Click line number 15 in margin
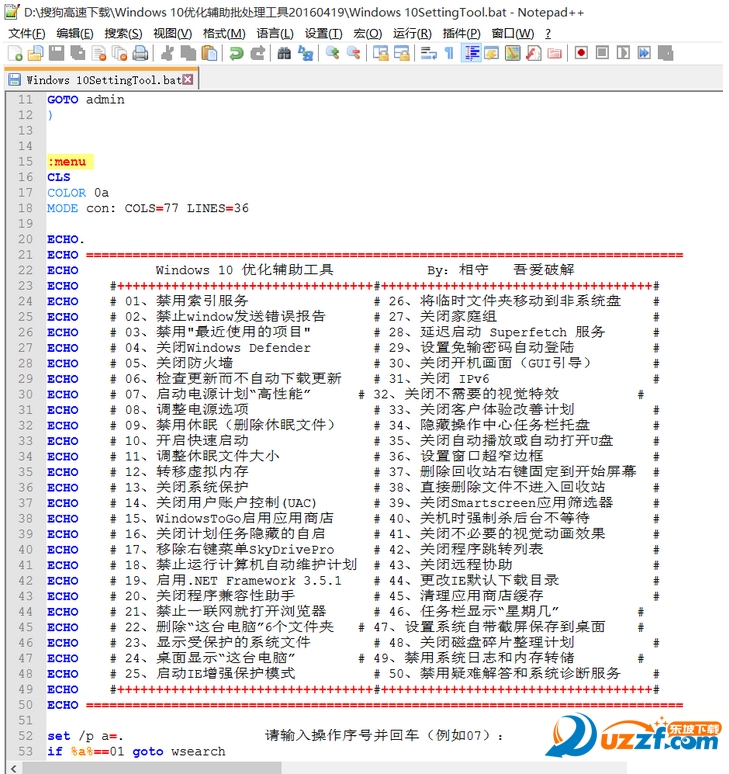 [x=25, y=162]
